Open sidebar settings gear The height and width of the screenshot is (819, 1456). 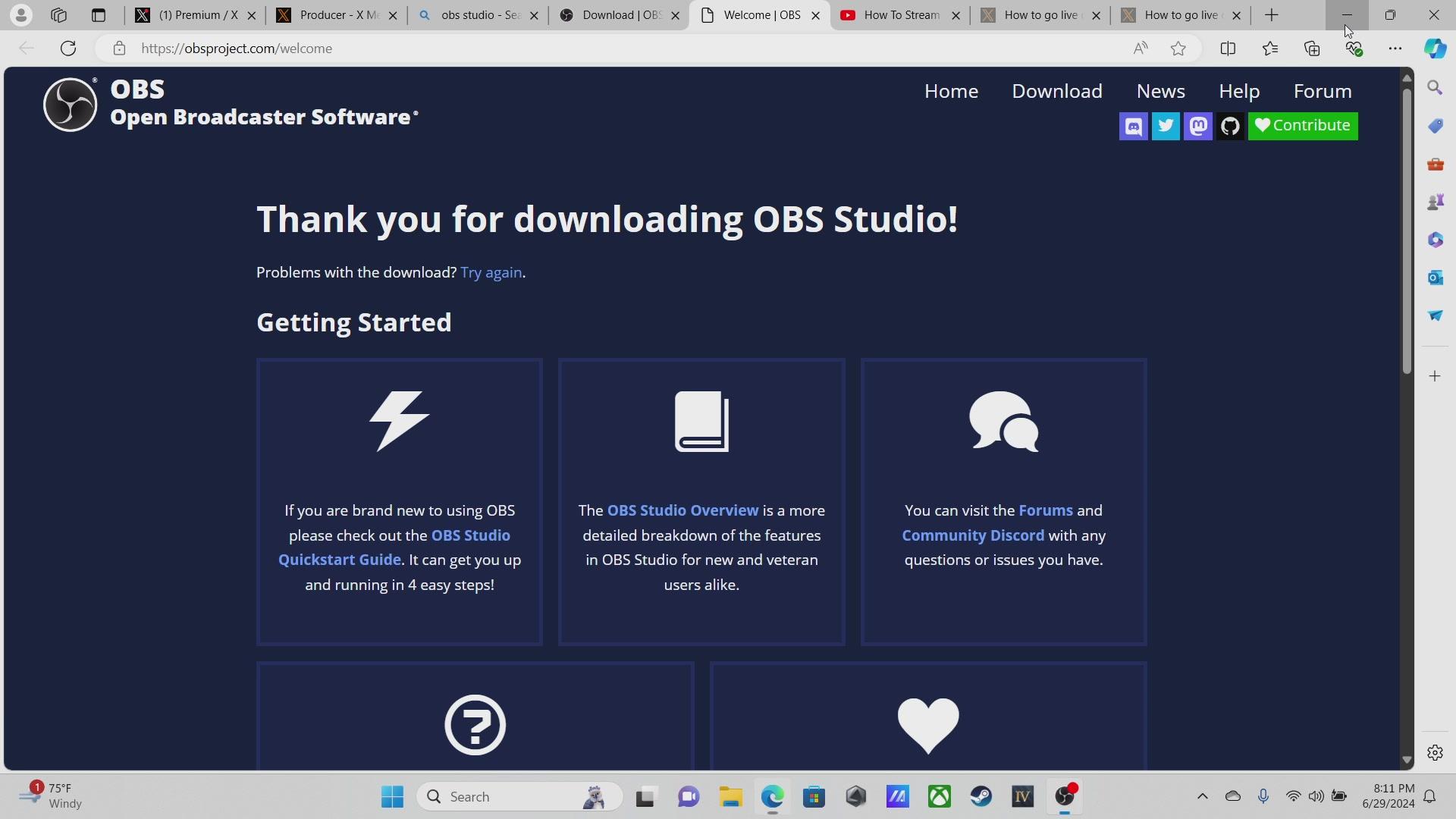point(1435,752)
